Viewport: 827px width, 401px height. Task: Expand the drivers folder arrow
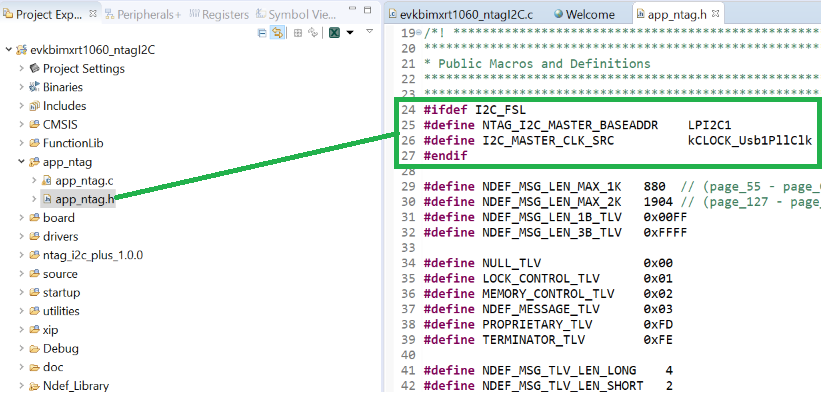(22, 236)
